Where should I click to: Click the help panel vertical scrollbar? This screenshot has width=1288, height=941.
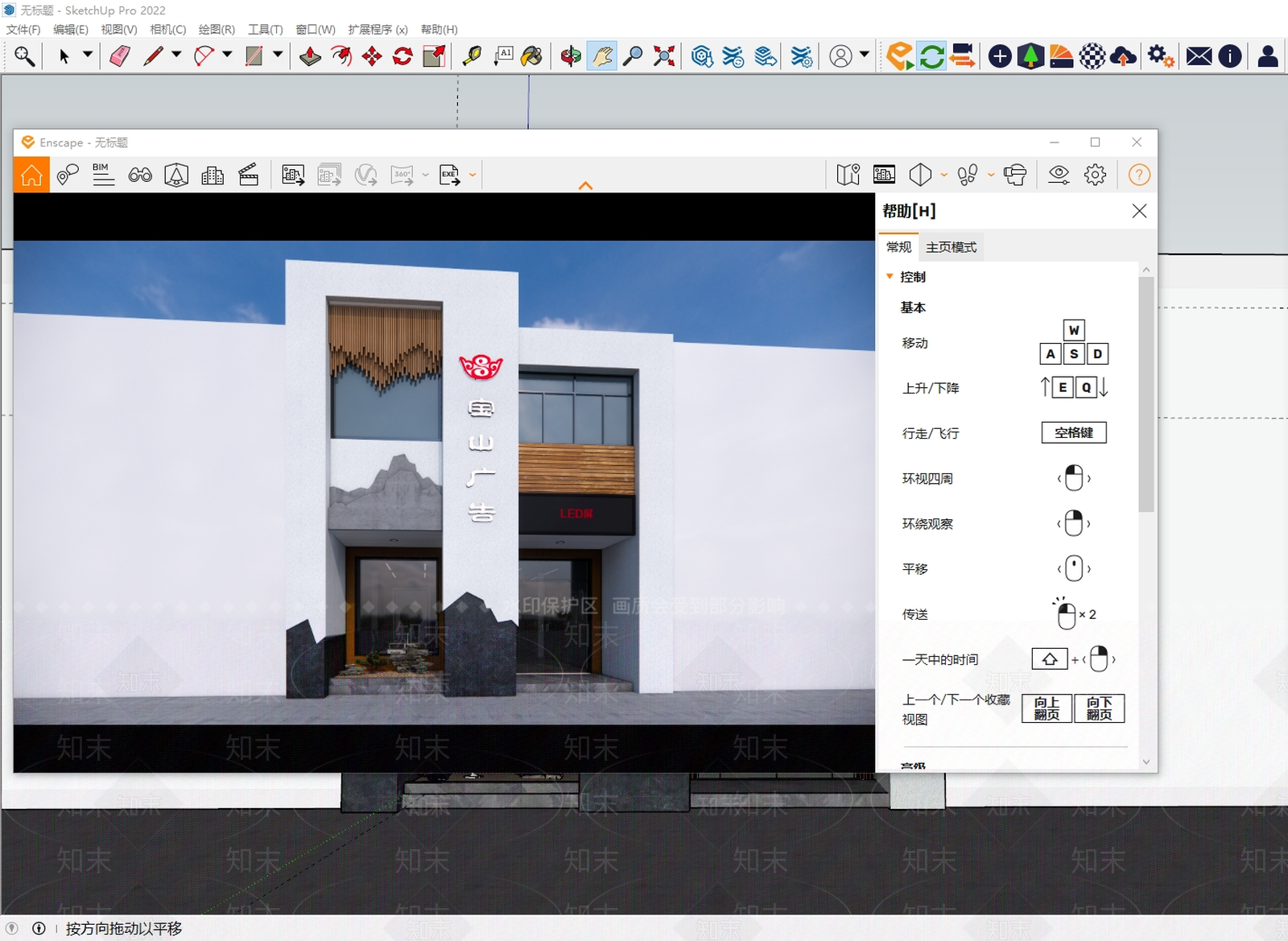pos(1146,394)
